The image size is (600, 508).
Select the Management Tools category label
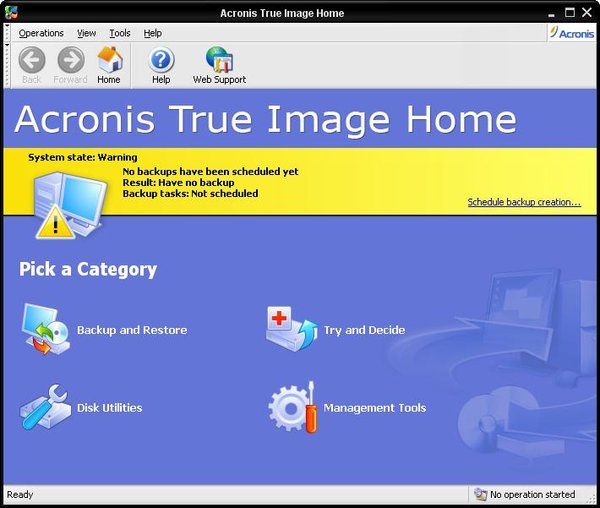(x=375, y=408)
